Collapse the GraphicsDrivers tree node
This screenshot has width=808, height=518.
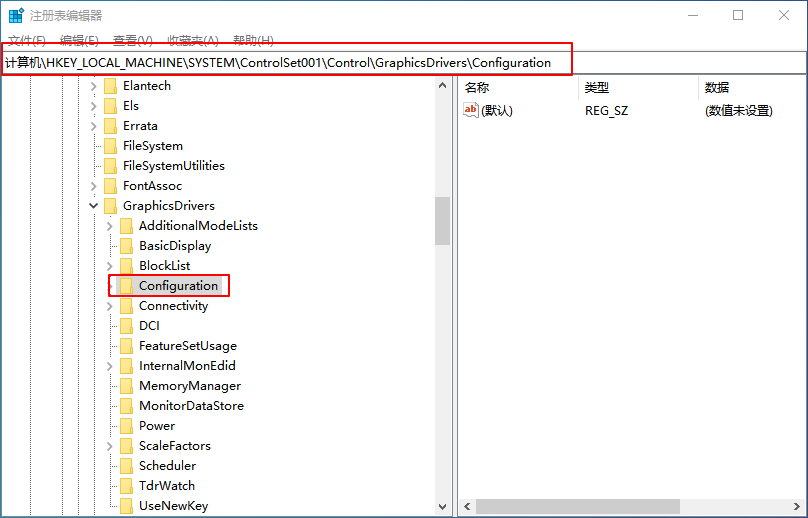pyautogui.click(x=94, y=206)
